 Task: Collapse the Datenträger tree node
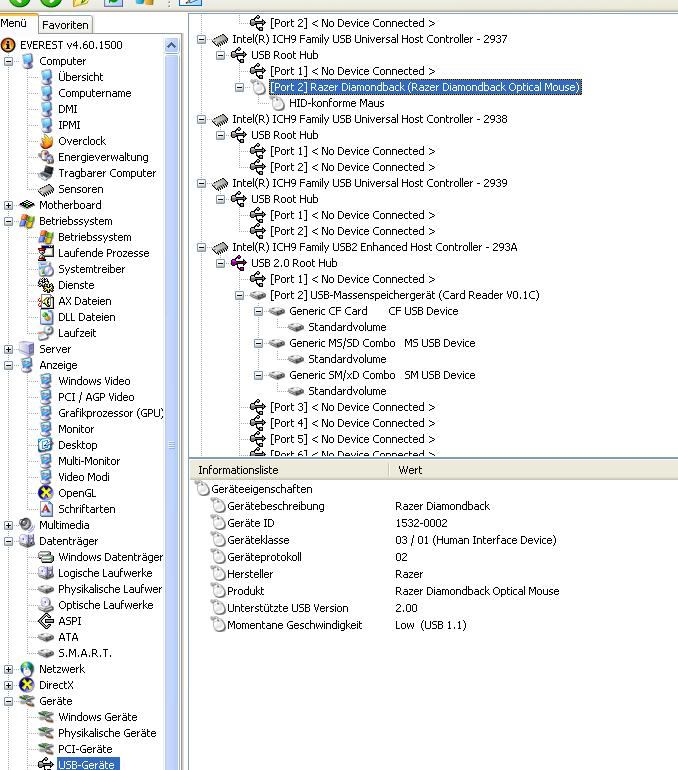coord(8,541)
